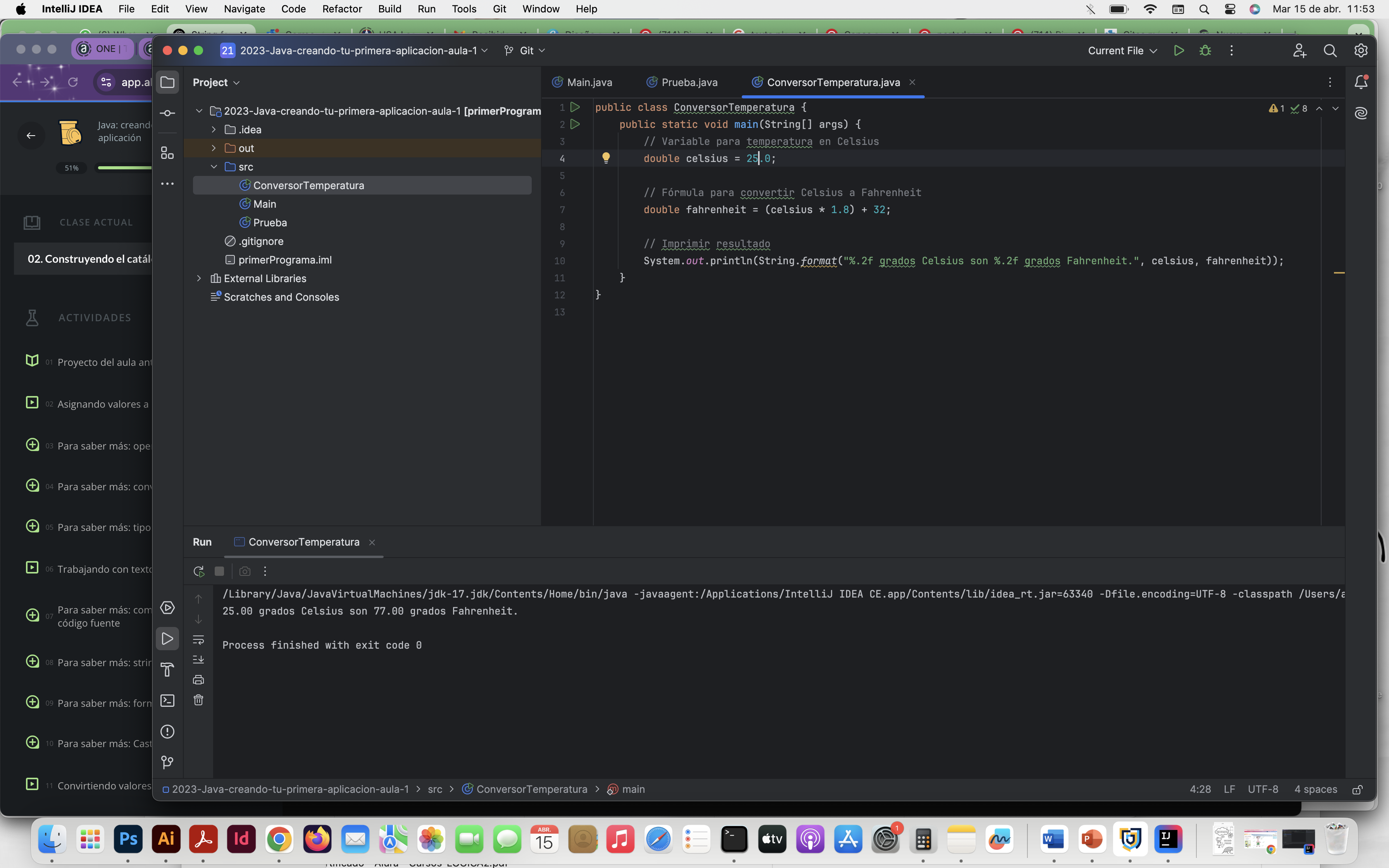Open the Build hammer tool window
The height and width of the screenshot is (868, 1389).
167,670
